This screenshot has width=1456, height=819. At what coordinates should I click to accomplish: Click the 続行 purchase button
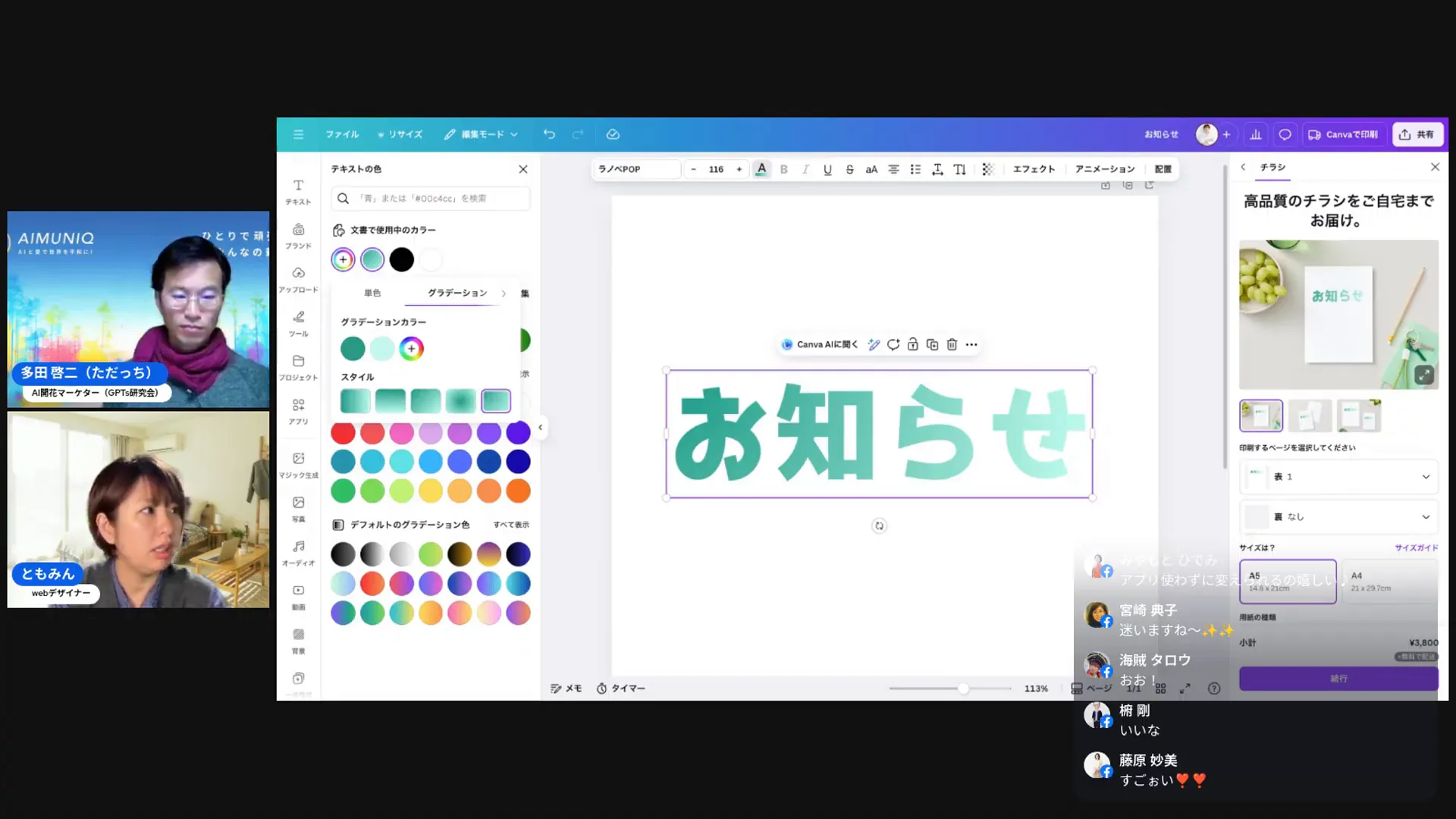point(1338,678)
